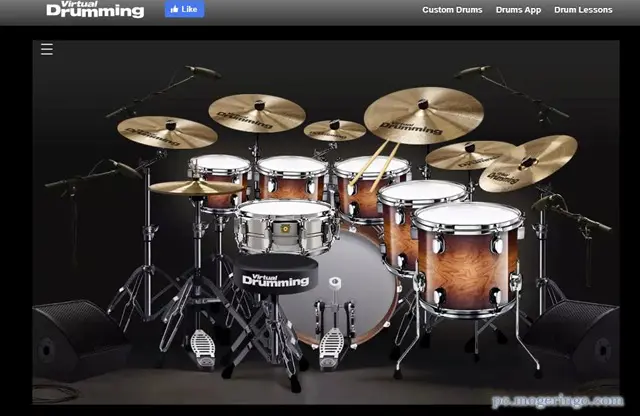Strike the far-right china cymbal
This screenshot has height=416, width=640.
[528, 163]
